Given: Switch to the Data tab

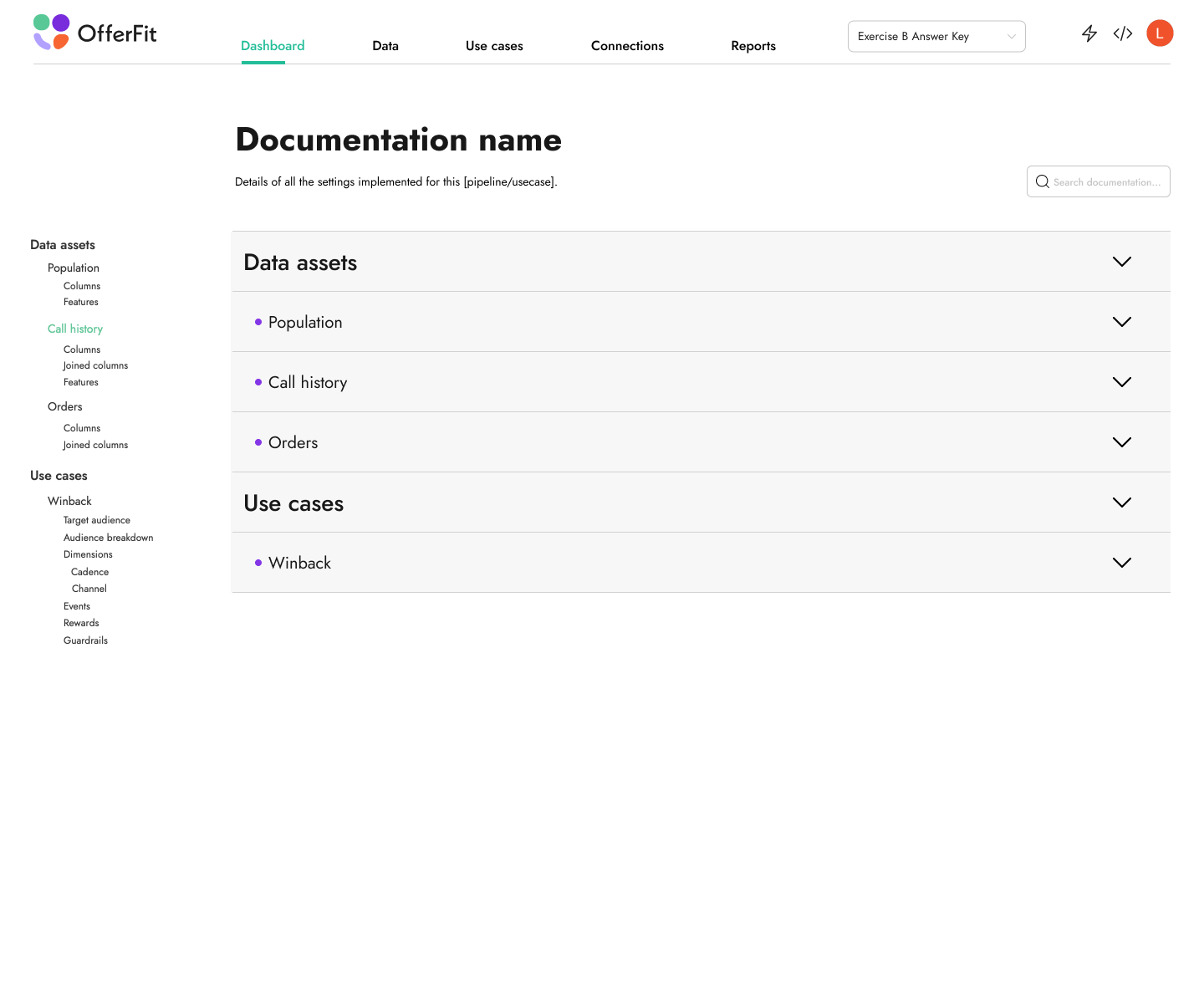Looking at the screenshot, I should (385, 46).
